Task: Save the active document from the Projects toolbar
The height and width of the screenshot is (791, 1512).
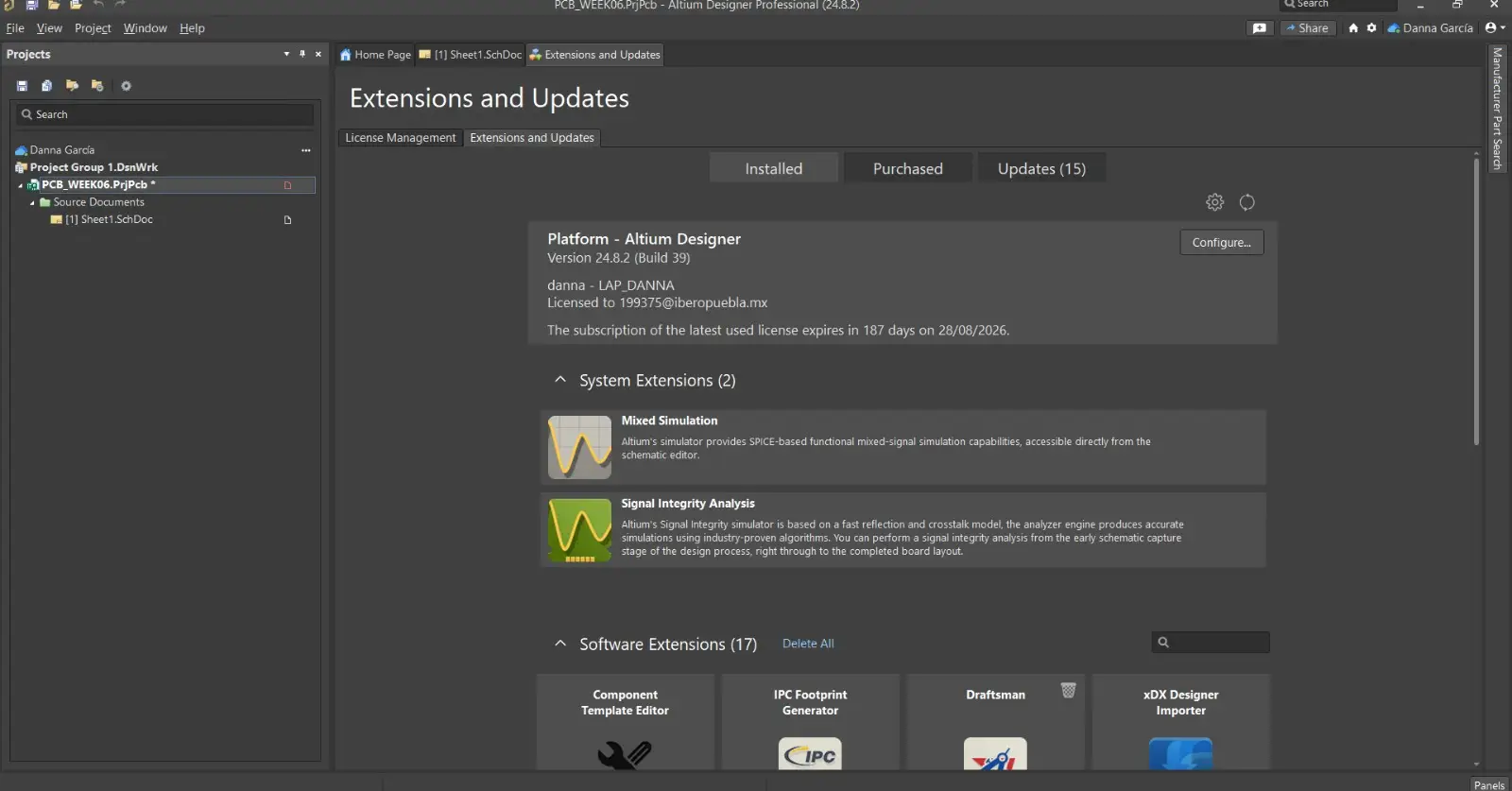Action: click(22, 86)
